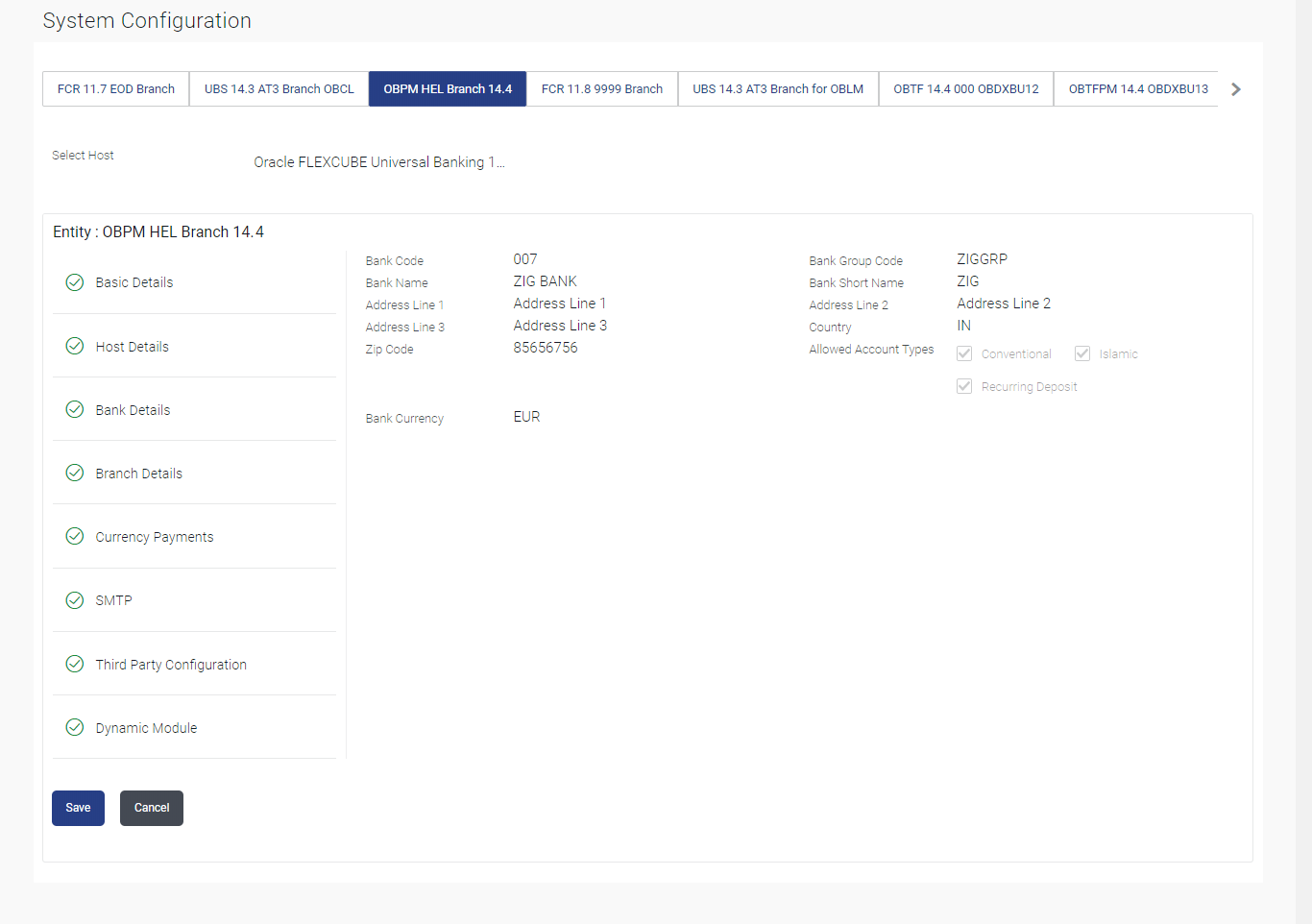The height and width of the screenshot is (924, 1312).
Task: Click the Third Party Configuration checkmark icon
Action: coord(75,664)
